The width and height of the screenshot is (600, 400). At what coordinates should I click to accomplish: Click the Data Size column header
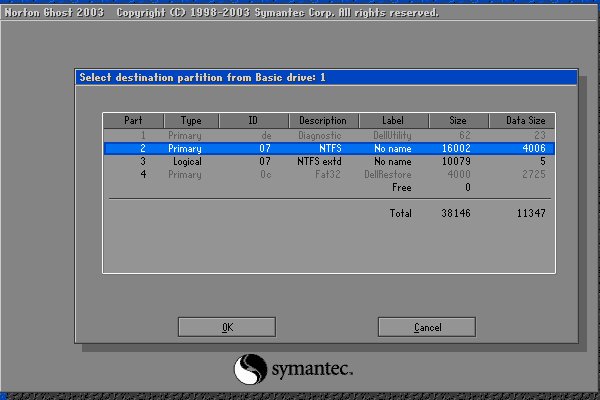(x=523, y=120)
